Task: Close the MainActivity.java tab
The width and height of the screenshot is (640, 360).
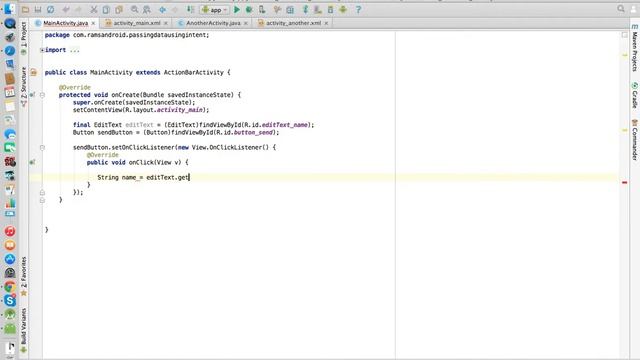Action: tap(93, 23)
